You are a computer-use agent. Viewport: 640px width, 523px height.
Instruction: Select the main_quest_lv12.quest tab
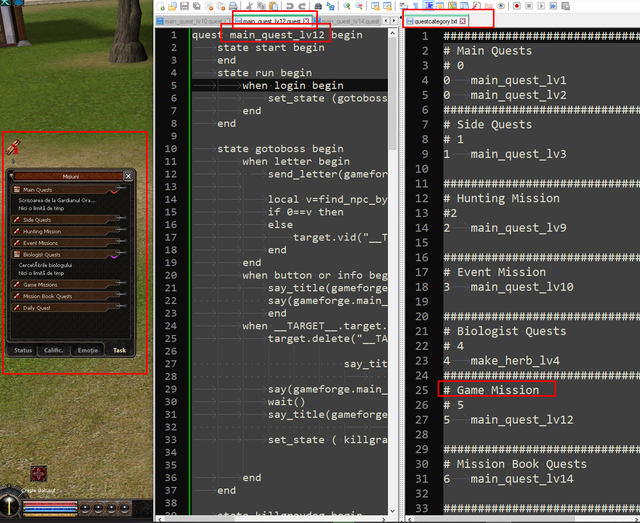pyautogui.click(x=271, y=21)
